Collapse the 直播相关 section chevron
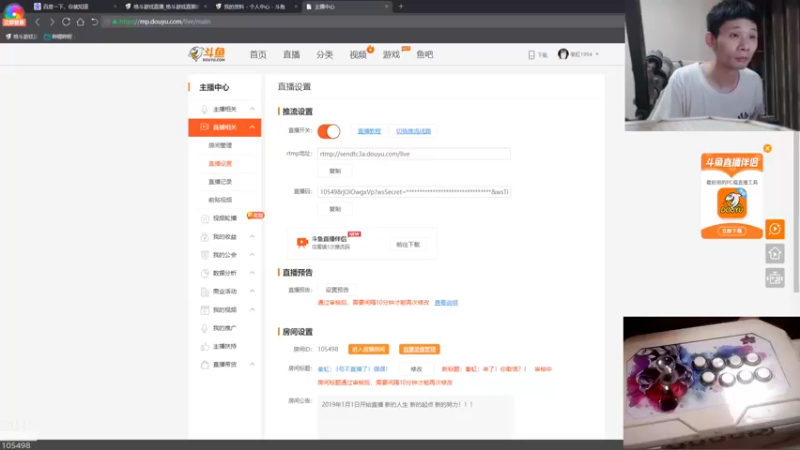The height and width of the screenshot is (450, 800). (252, 127)
